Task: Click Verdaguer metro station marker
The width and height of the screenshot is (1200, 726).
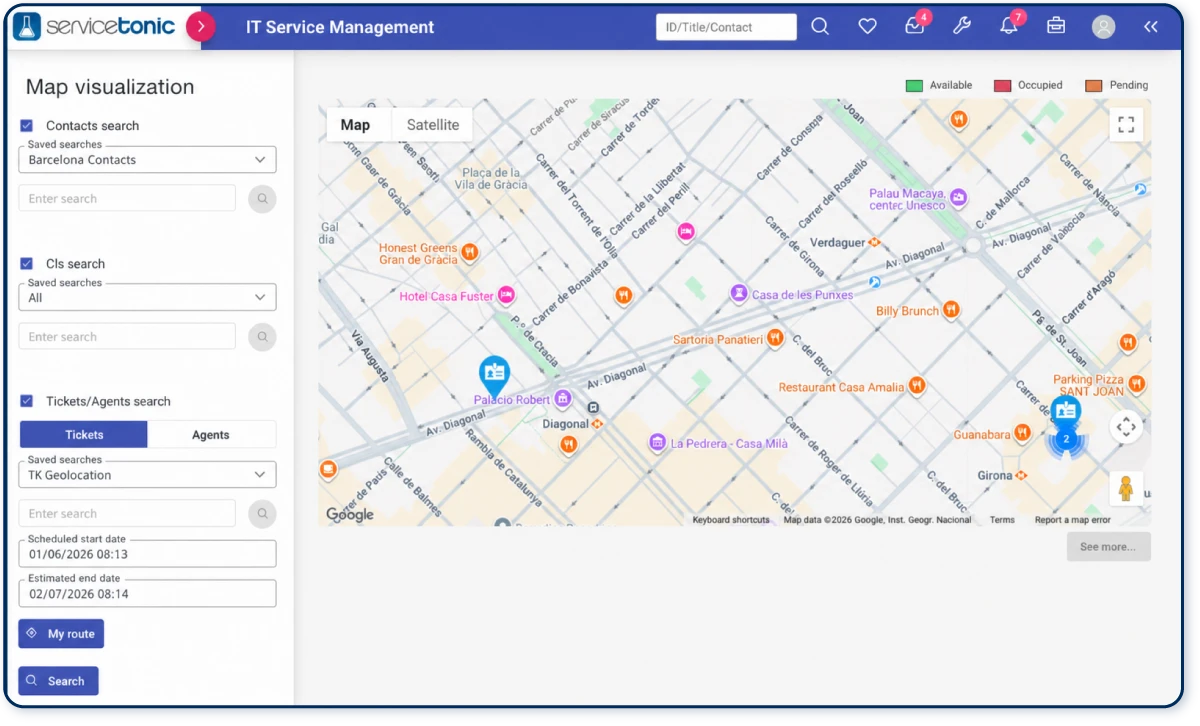Action: [x=873, y=242]
